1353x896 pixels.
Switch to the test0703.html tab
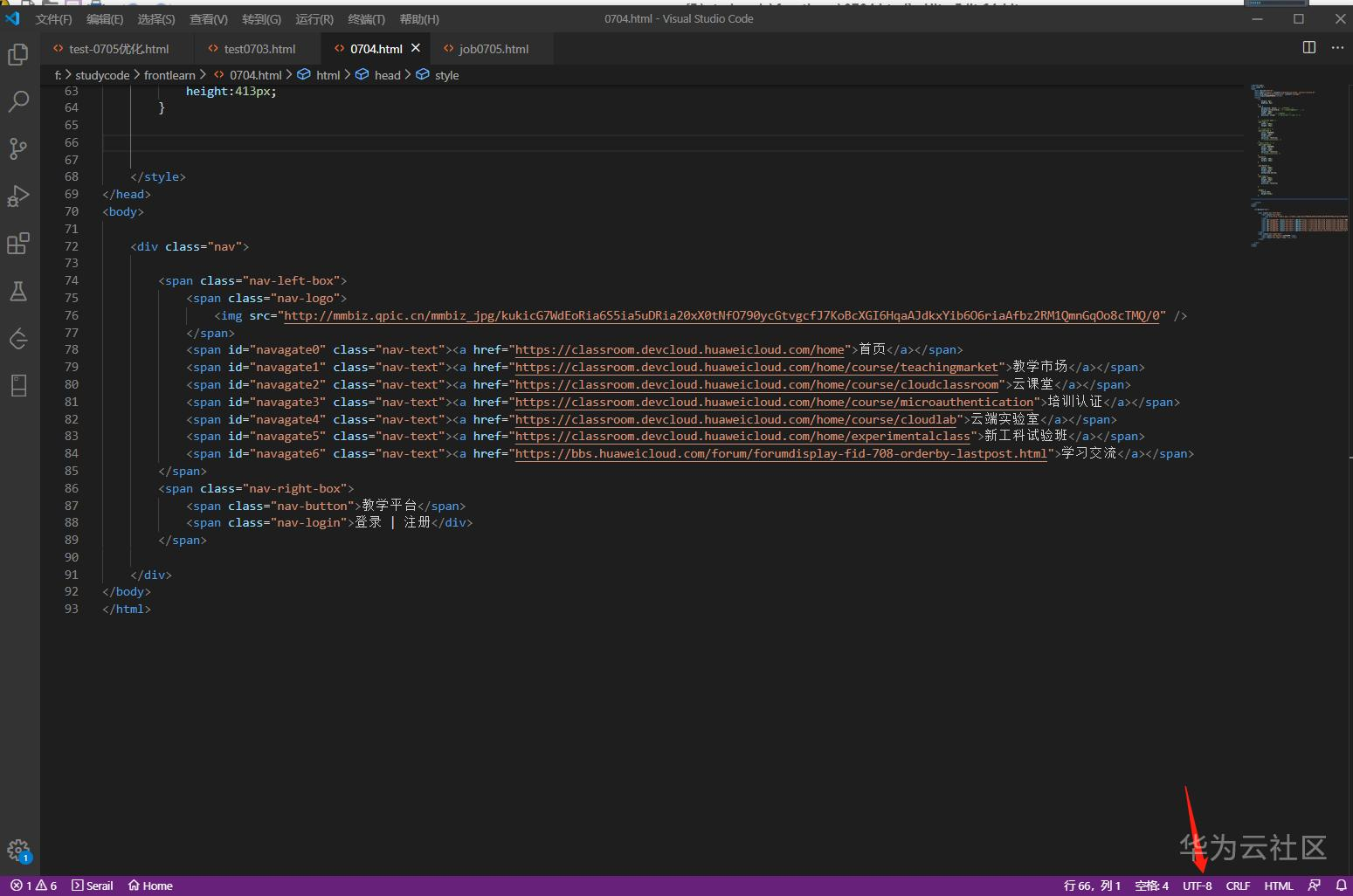click(x=259, y=49)
